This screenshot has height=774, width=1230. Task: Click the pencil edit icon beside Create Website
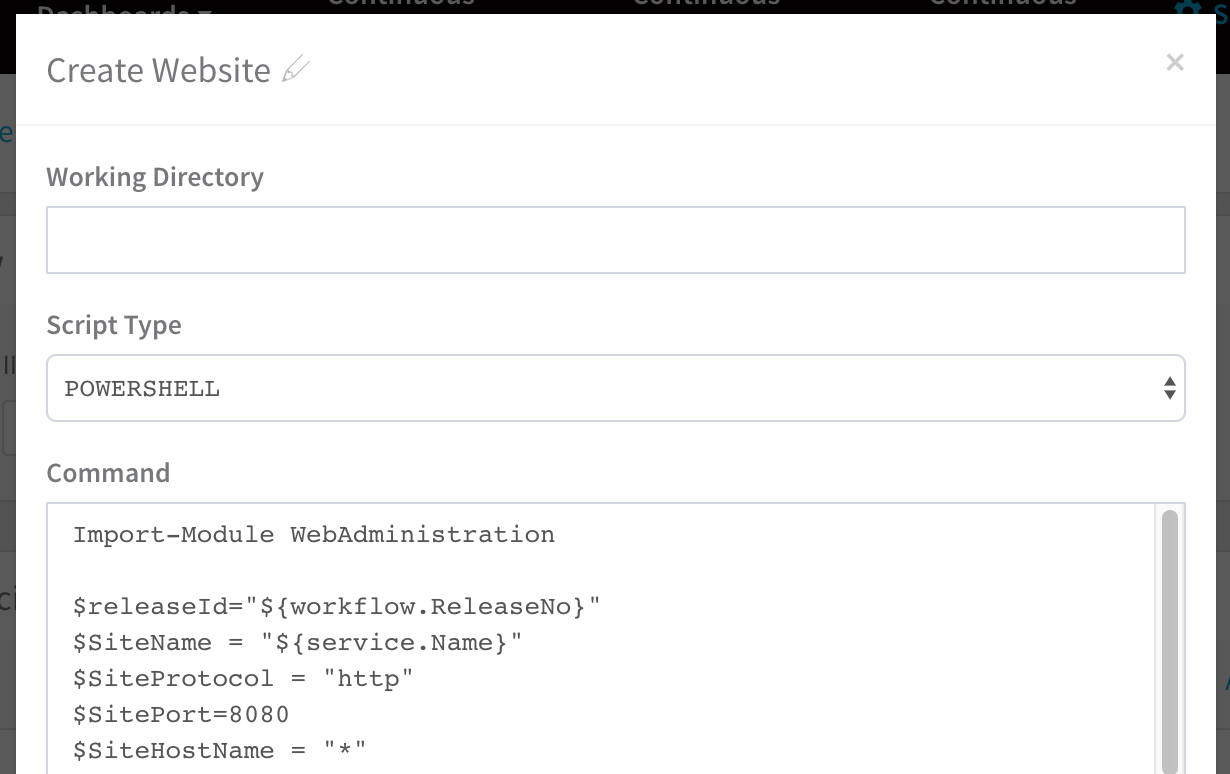[296, 70]
